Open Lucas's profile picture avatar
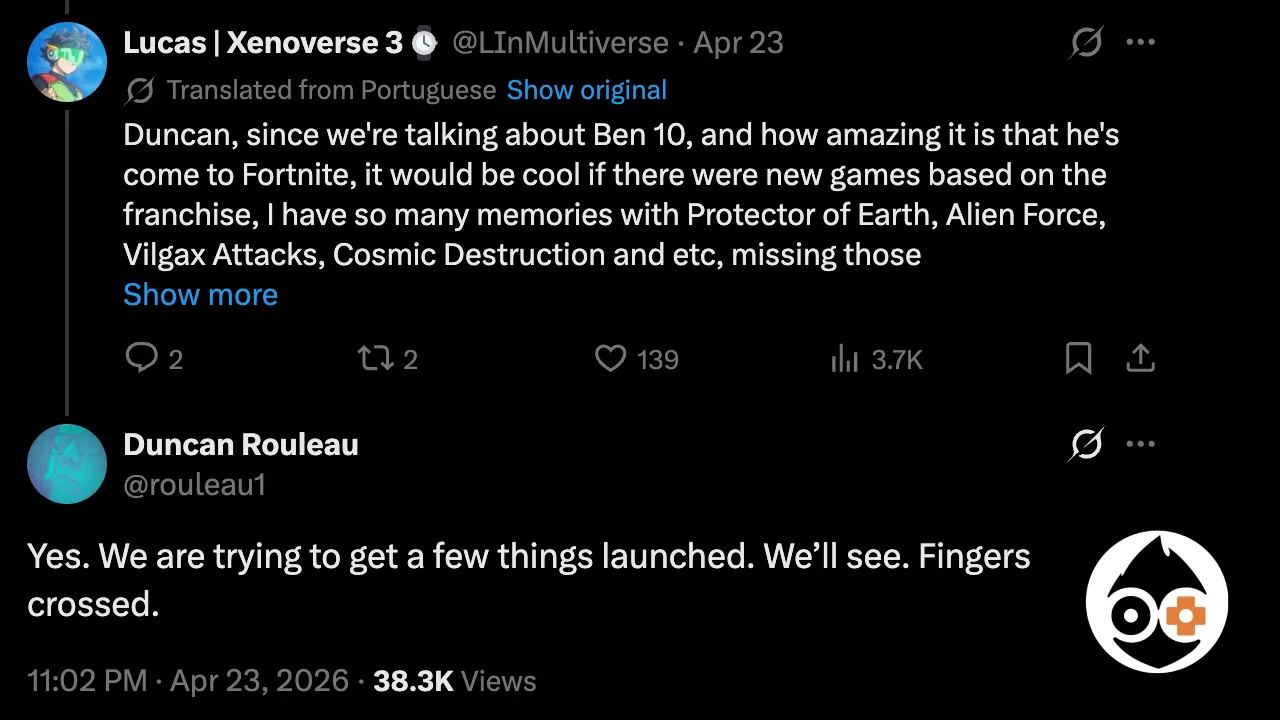The width and height of the screenshot is (1280, 720). [x=67, y=62]
